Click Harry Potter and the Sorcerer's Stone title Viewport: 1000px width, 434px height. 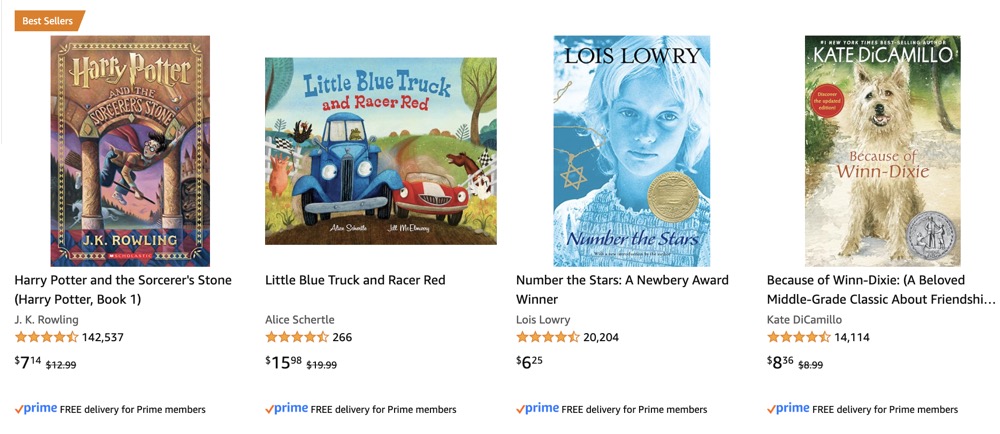tap(123, 289)
